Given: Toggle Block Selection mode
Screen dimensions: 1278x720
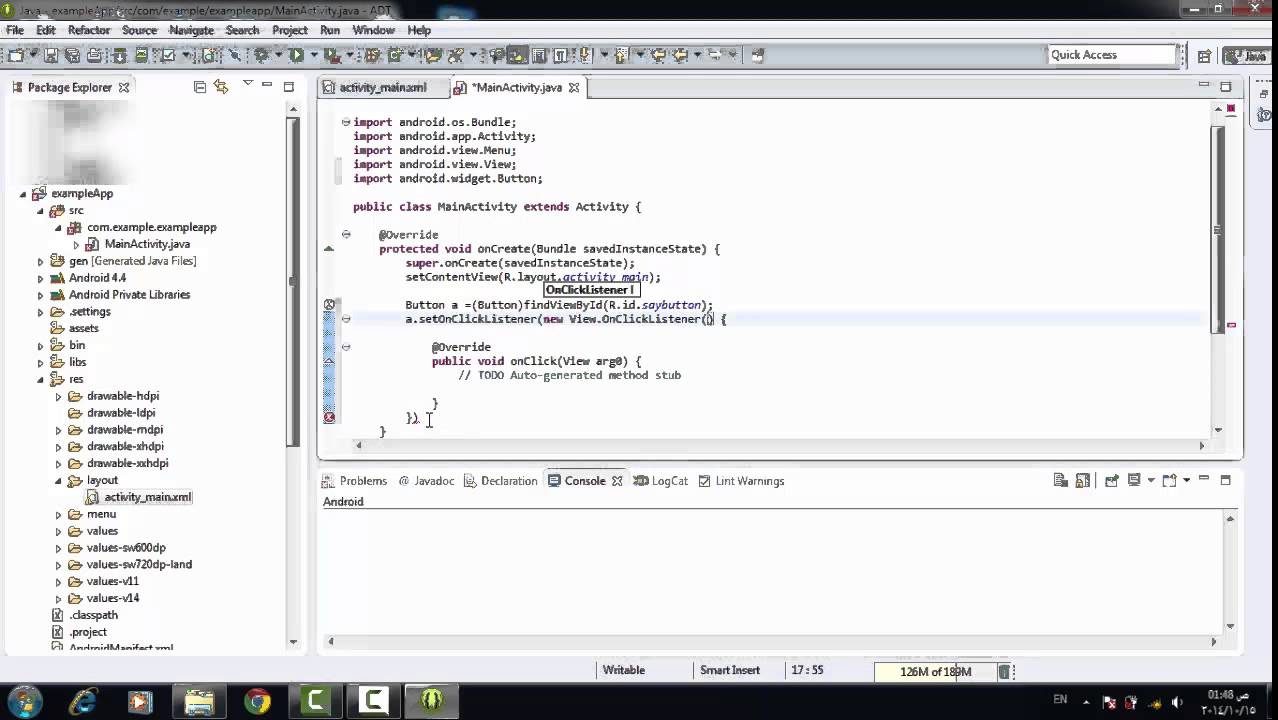Looking at the screenshot, I should [538, 55].
